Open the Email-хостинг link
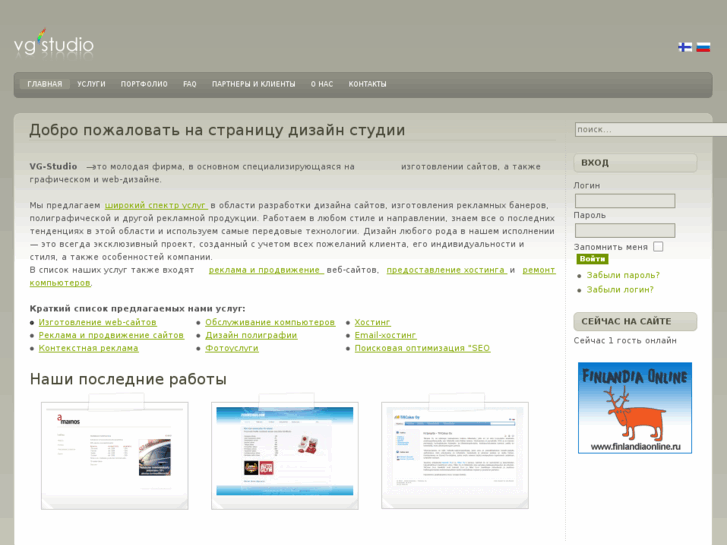 [385, 335]
